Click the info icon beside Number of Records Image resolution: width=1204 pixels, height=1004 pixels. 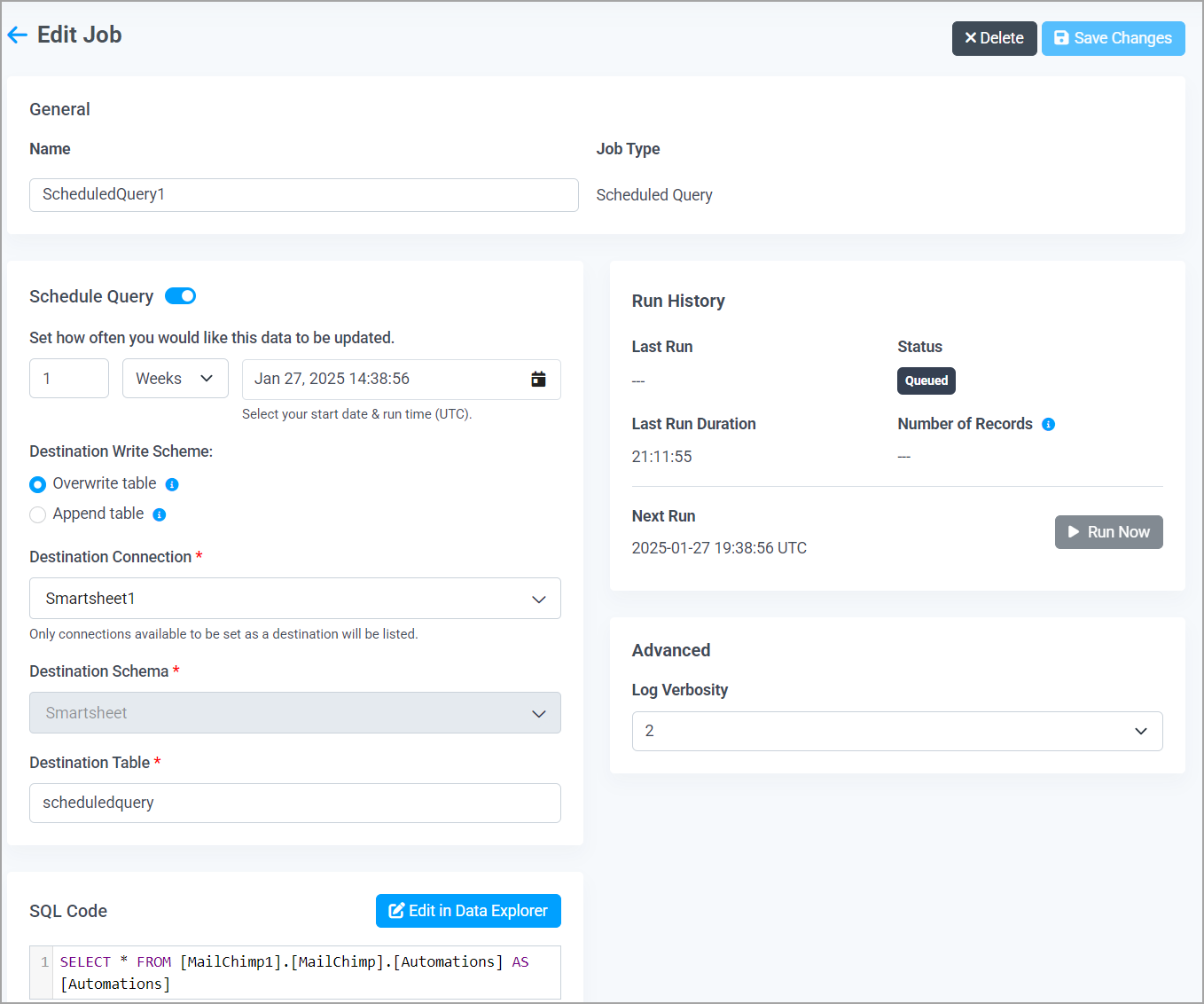pyautogui.click(x=1048, y=424)
